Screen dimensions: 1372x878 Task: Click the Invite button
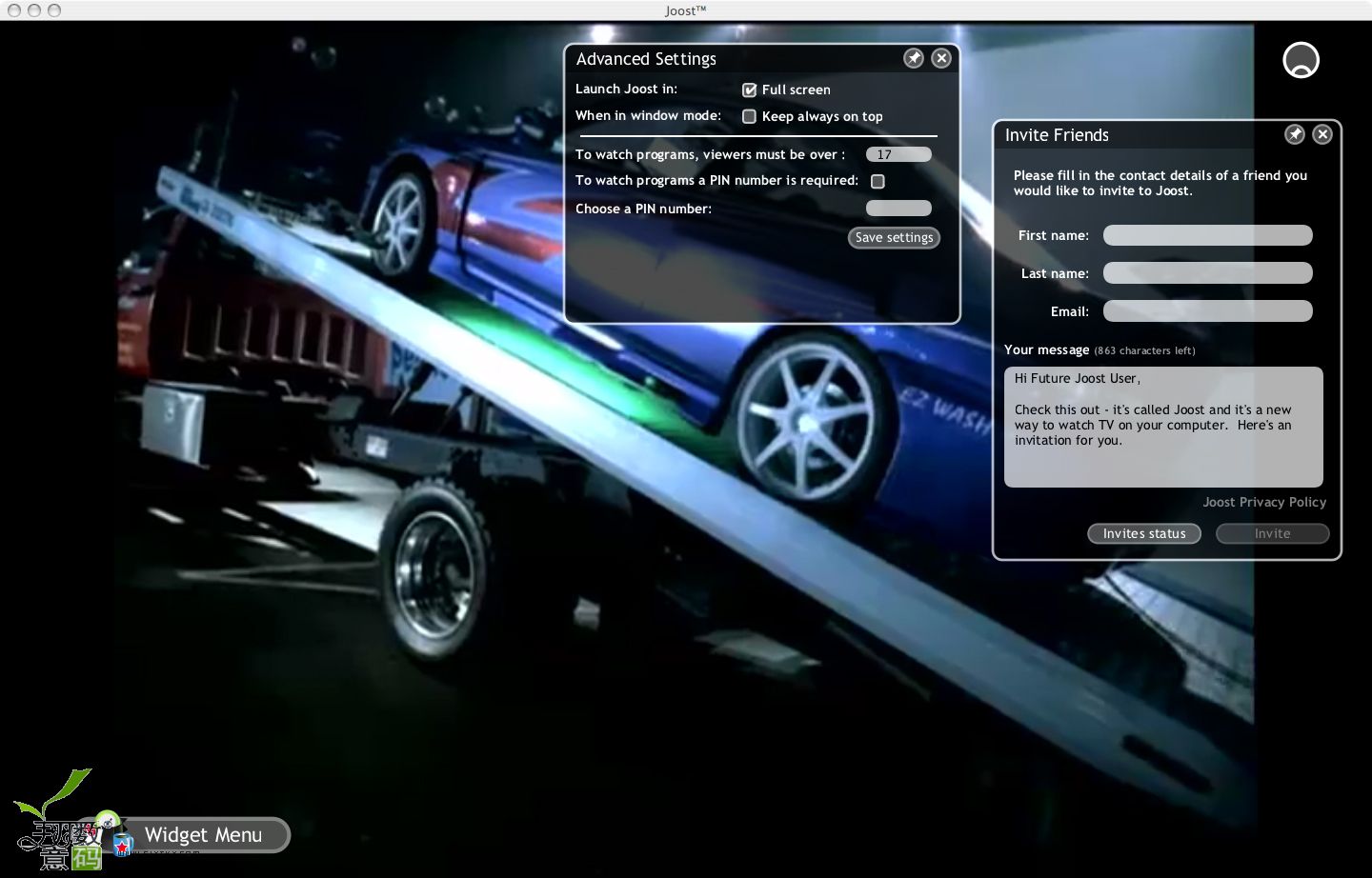tap(1272, 533)
